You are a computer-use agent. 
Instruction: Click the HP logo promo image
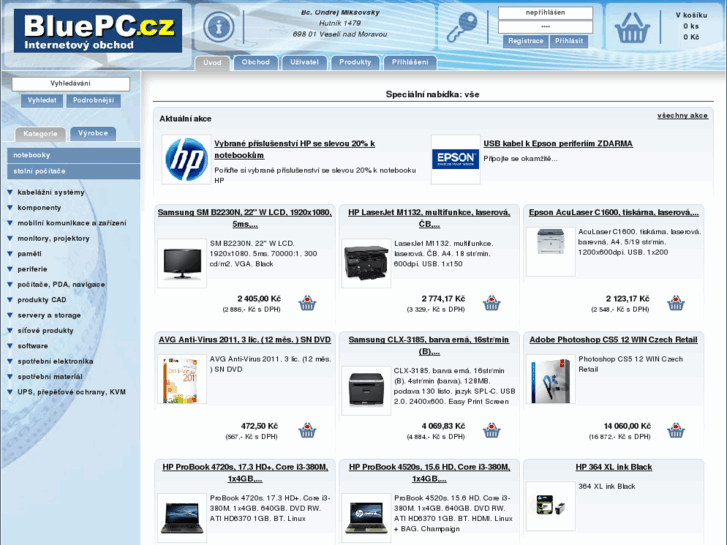click(x=186, y=160)
